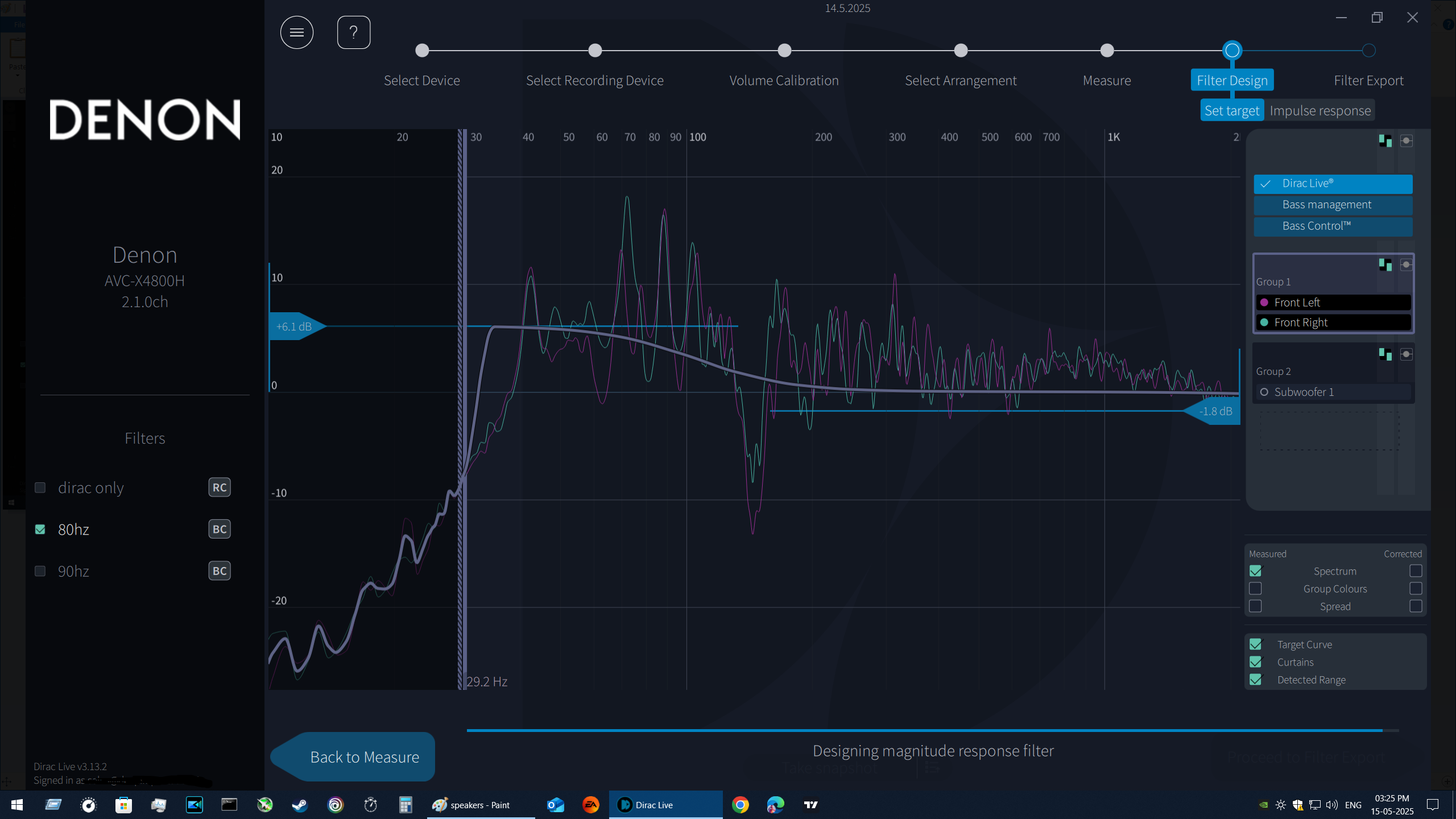Uncheck the 80hz filter checkbox
This screenshot has height=819, width=1456.
40,529
